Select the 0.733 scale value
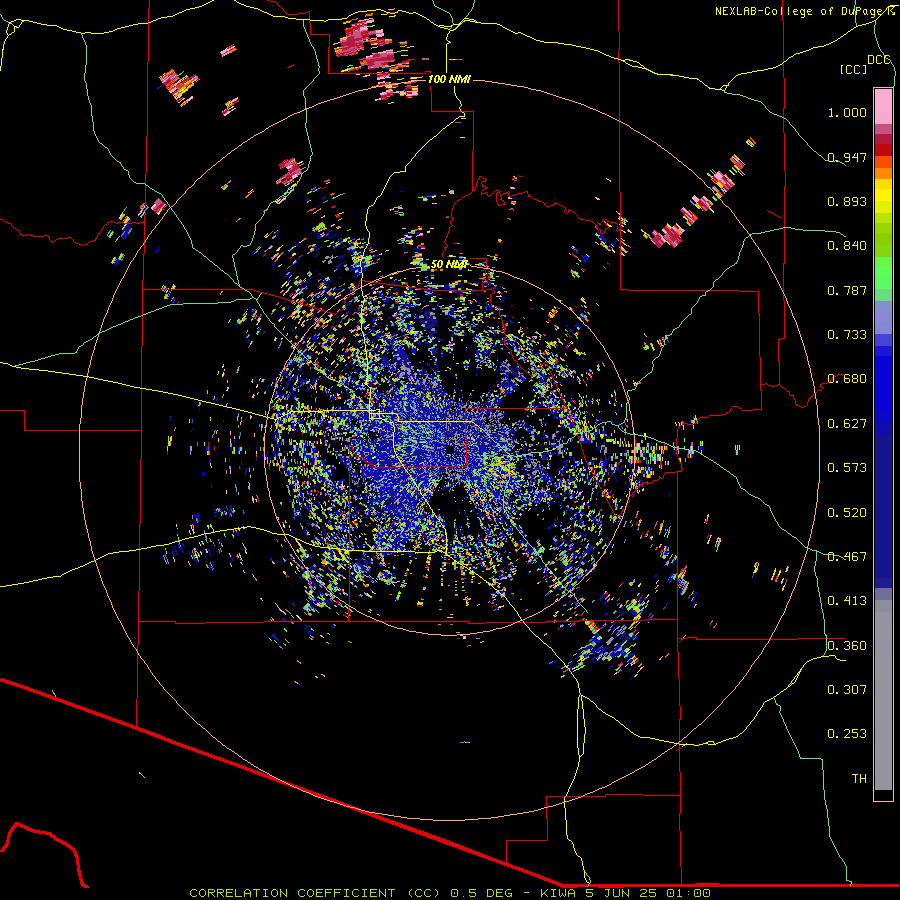Image resolution: width=900 pixels, height=900 pixels. [847, 335]
